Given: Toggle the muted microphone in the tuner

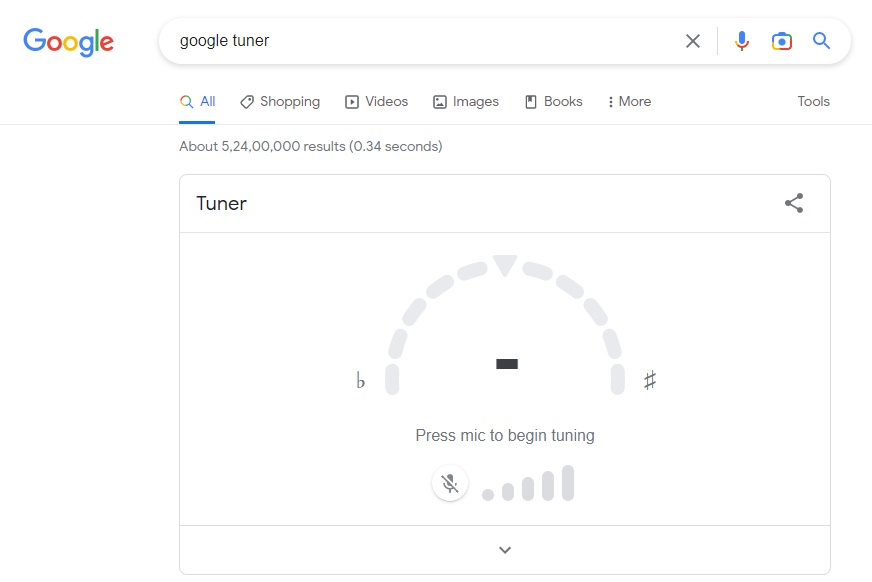Looking at the screenshot, I should tap(450, 482).
